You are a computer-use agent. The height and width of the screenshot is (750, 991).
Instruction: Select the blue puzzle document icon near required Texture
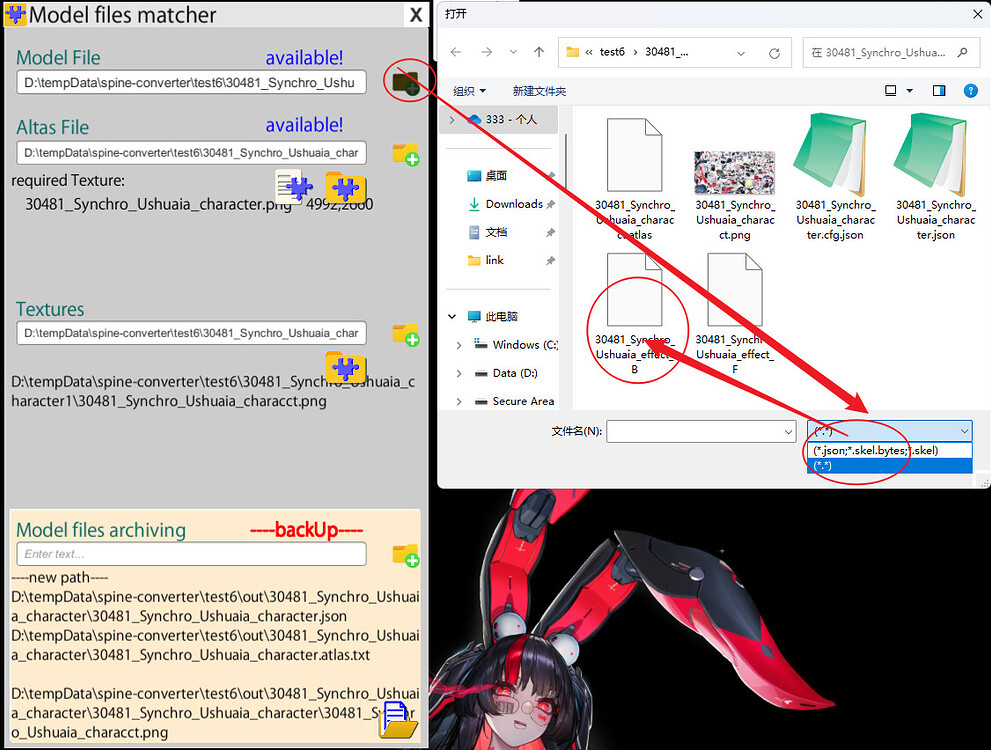pyautogui.click(x=293, y=187)
